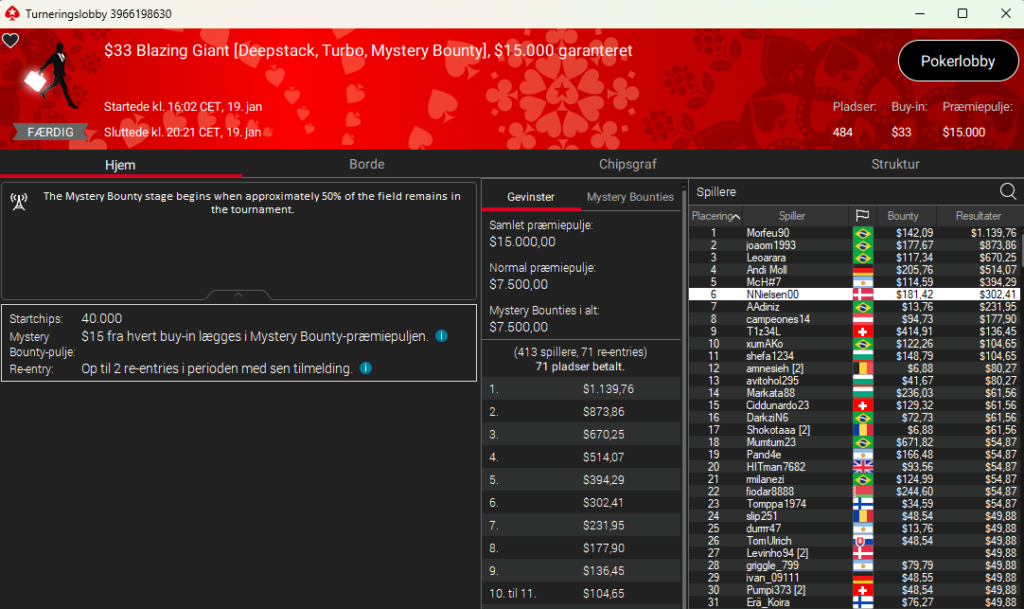Click the flag column header icon
The height and width of the screenshot is (609, 1024).
coord(861,216)
